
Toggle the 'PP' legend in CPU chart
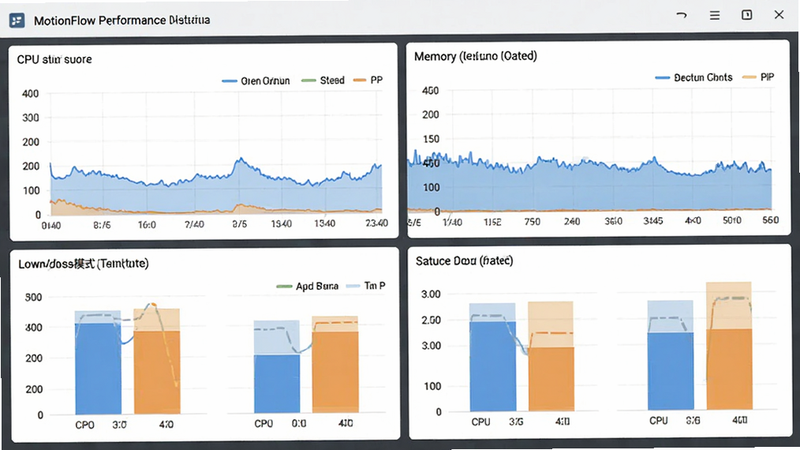tap(368, 80)
